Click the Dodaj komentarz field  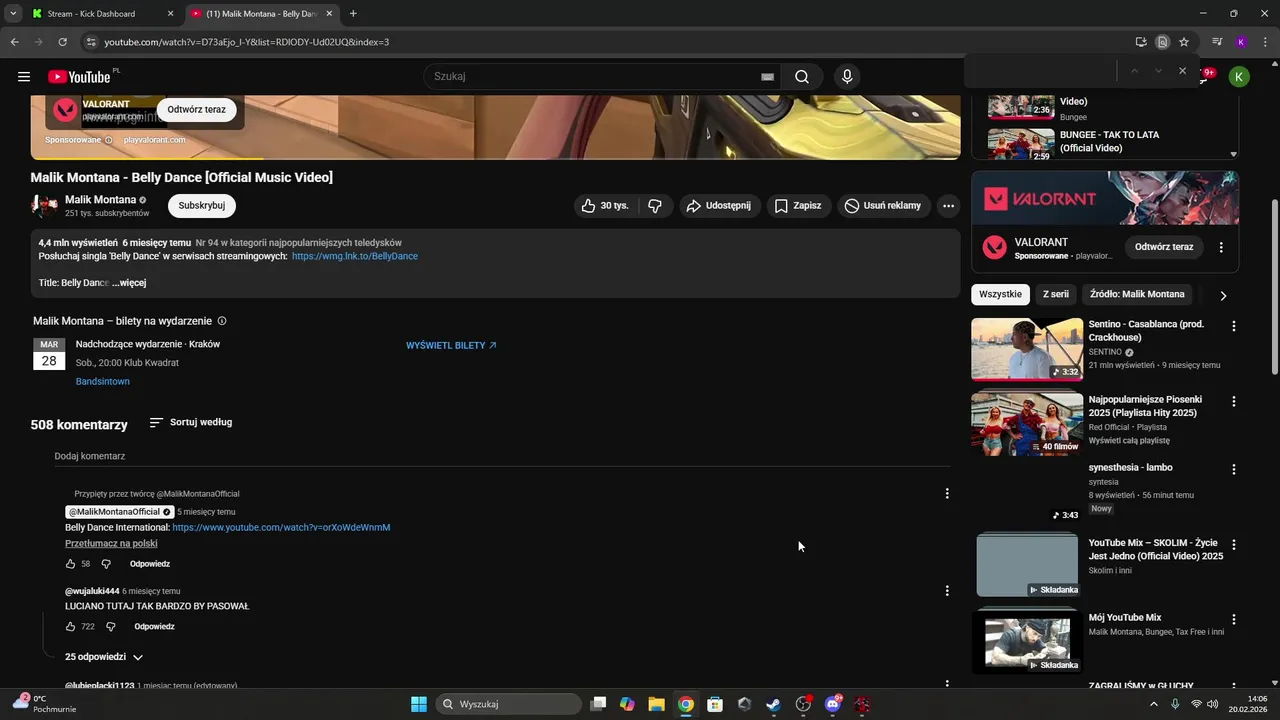[x=502, y=457]
